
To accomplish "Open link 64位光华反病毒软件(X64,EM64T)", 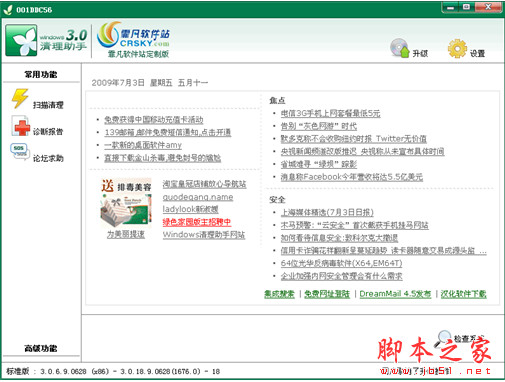I will (341, 263).
